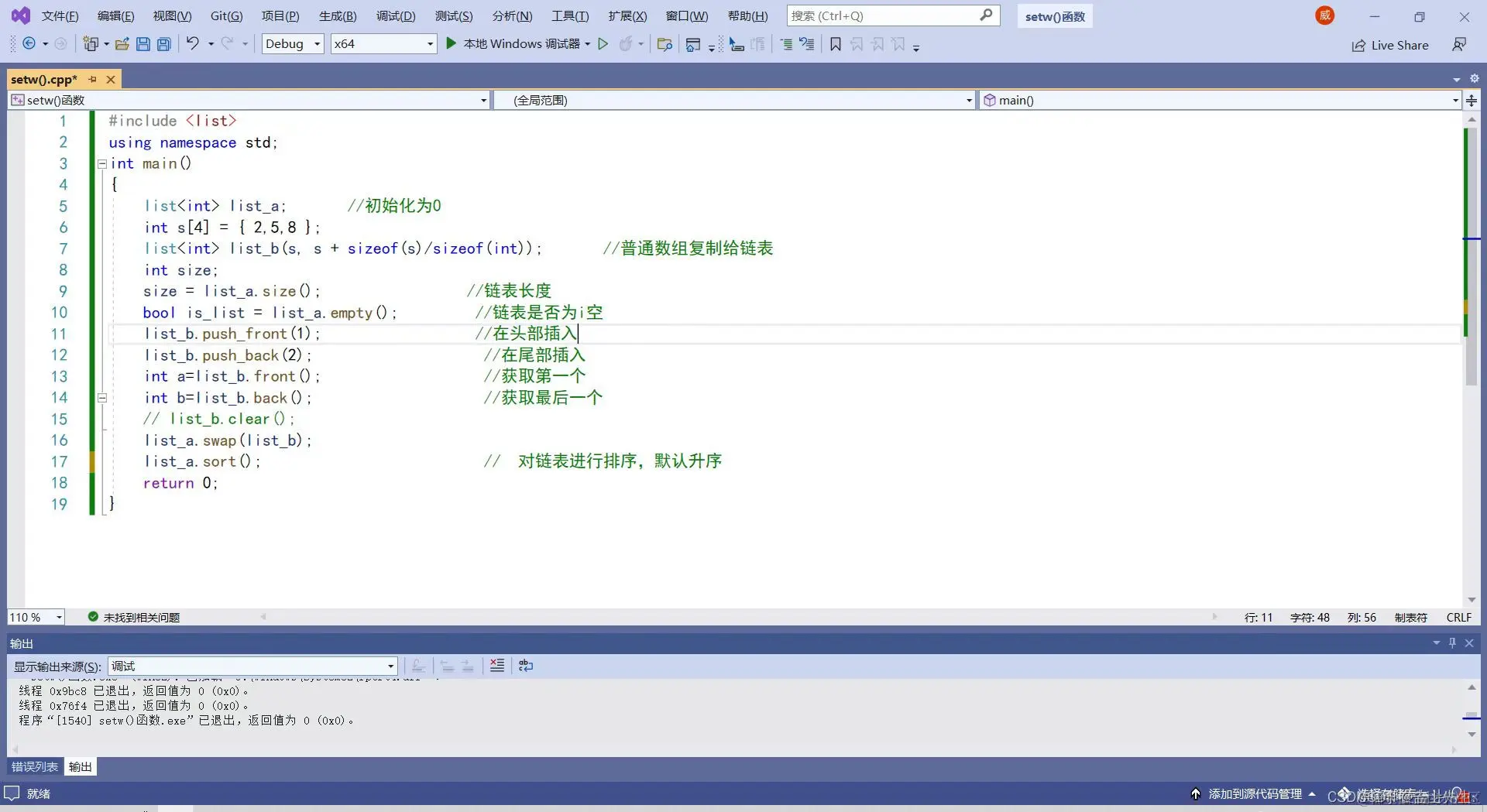Click the 制表符 indentation indicator

[1410, 617]
